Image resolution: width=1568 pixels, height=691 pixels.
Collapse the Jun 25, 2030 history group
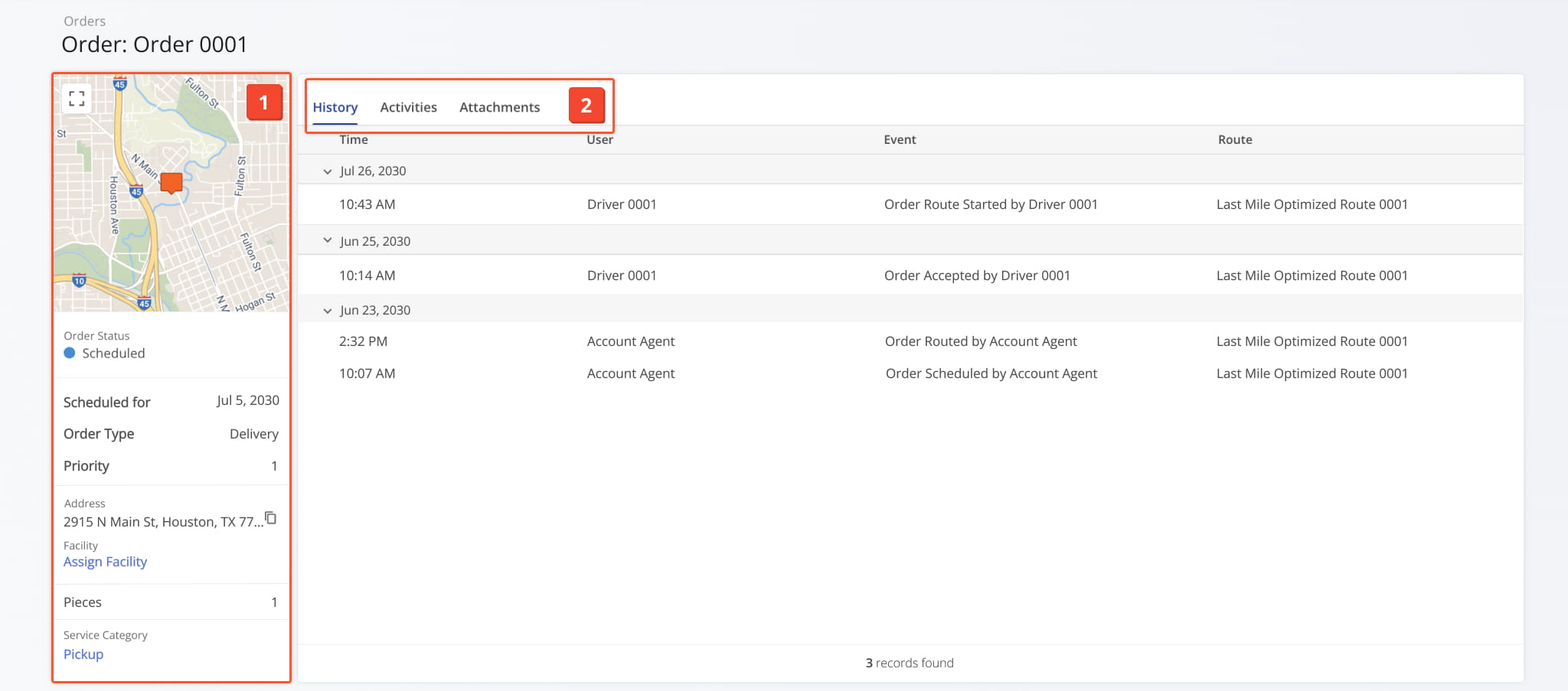tap(328, 240)
